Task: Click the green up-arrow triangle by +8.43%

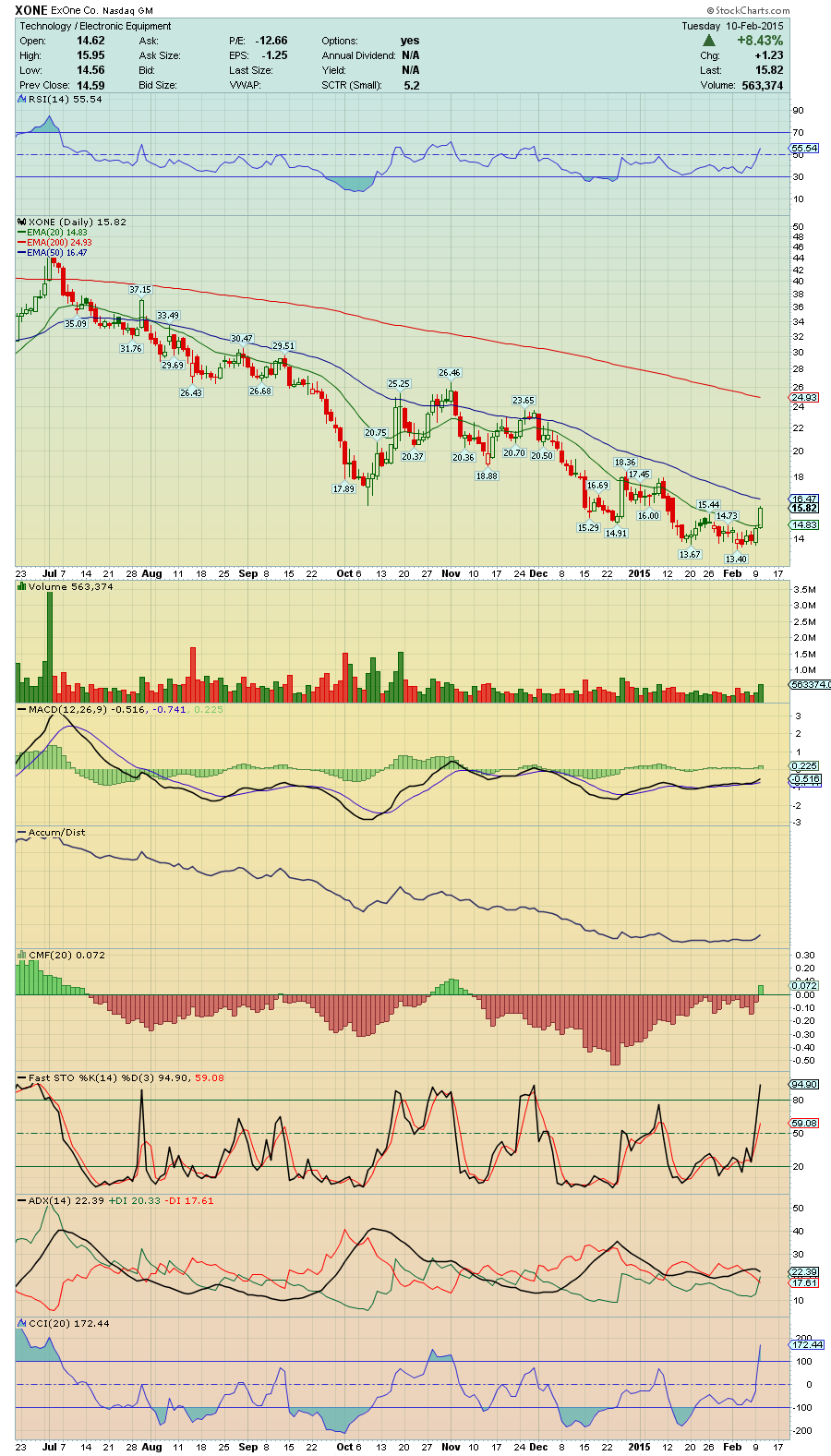Action: (x=709, y=41)
